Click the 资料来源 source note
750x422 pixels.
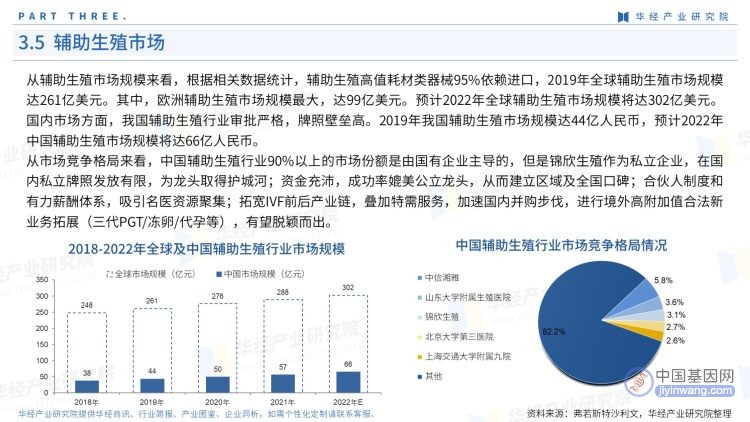[x=629, y=413]
